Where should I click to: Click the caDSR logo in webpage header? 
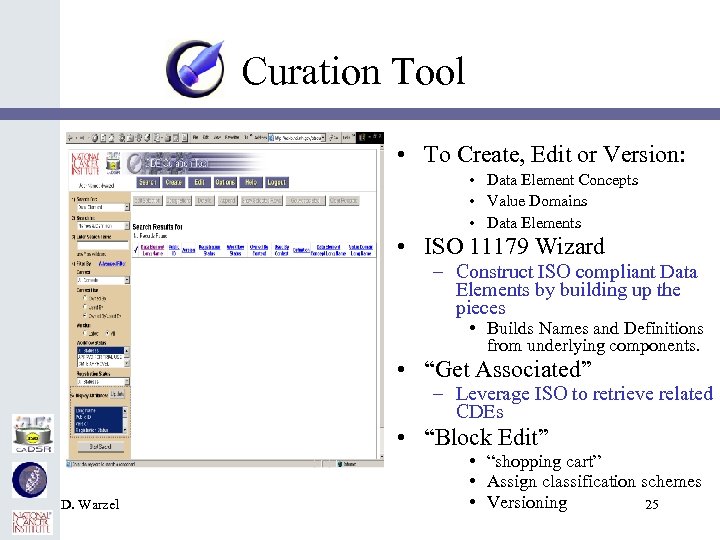coord(113,164)
